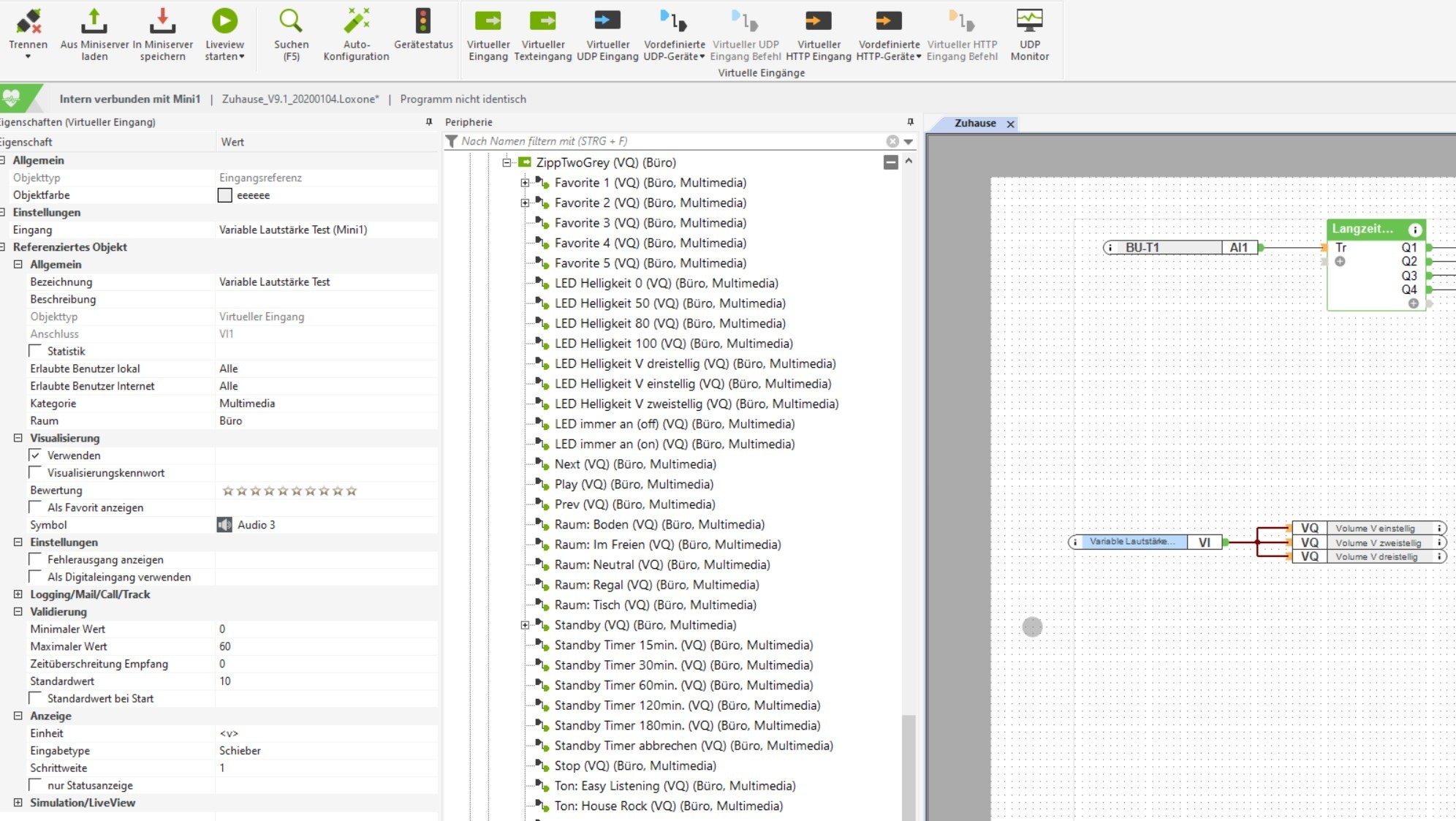This screenshot has height=821, width=1456.
Task: Open the UDP Monitor
Action: pos(1029,22)
